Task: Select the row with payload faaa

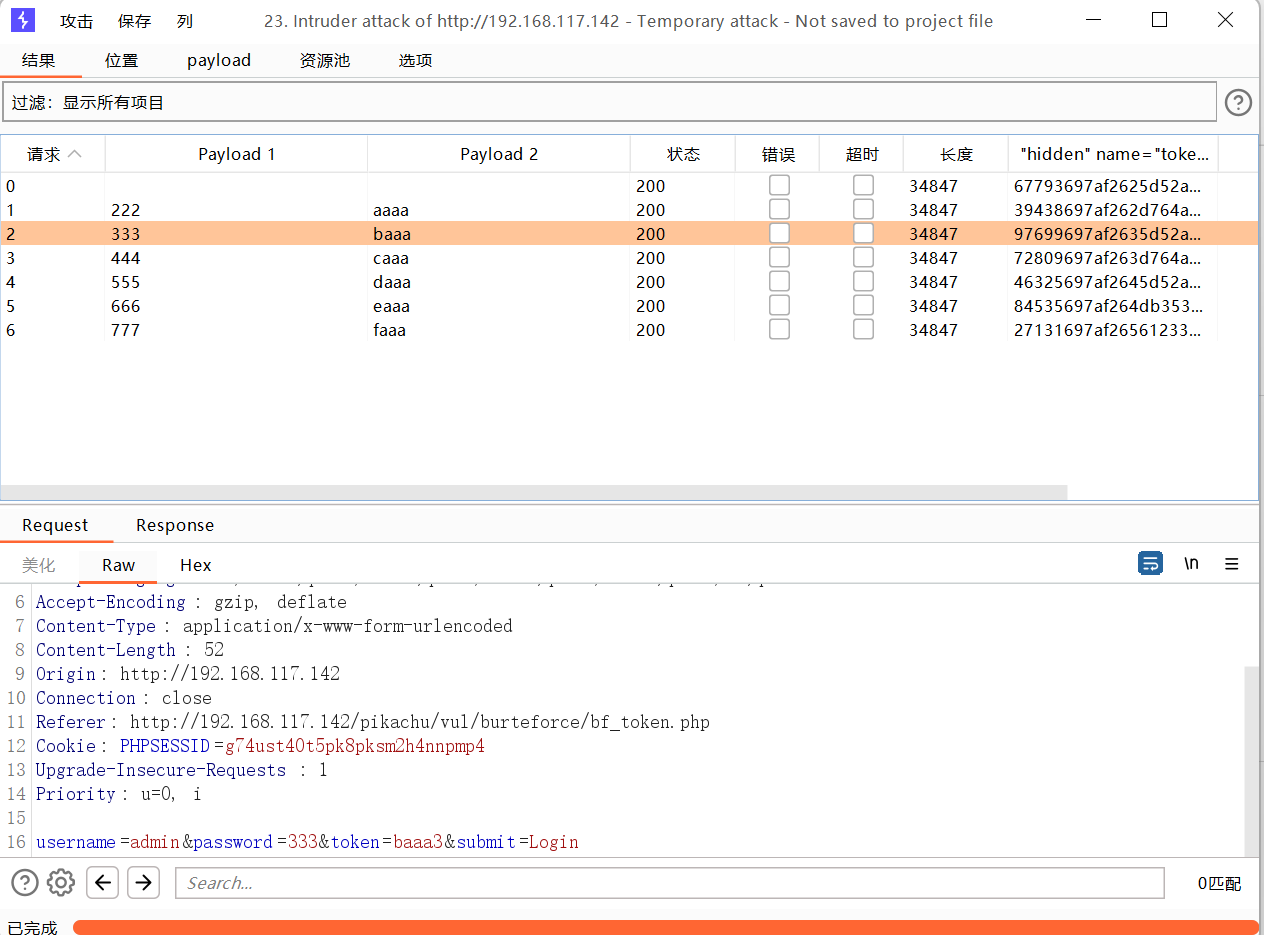Action: (629, 330)
